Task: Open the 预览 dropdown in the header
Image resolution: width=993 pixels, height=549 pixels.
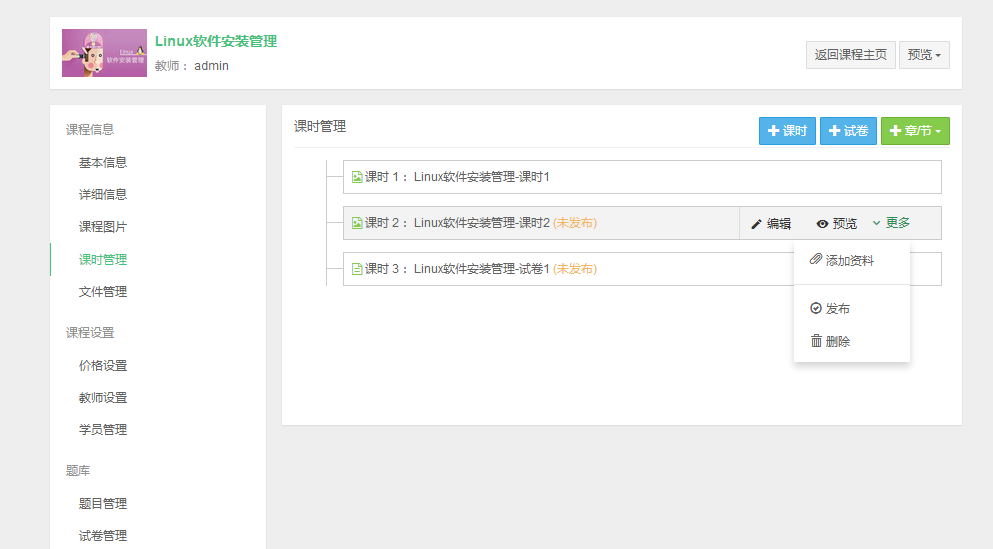Action: point(924,55)
